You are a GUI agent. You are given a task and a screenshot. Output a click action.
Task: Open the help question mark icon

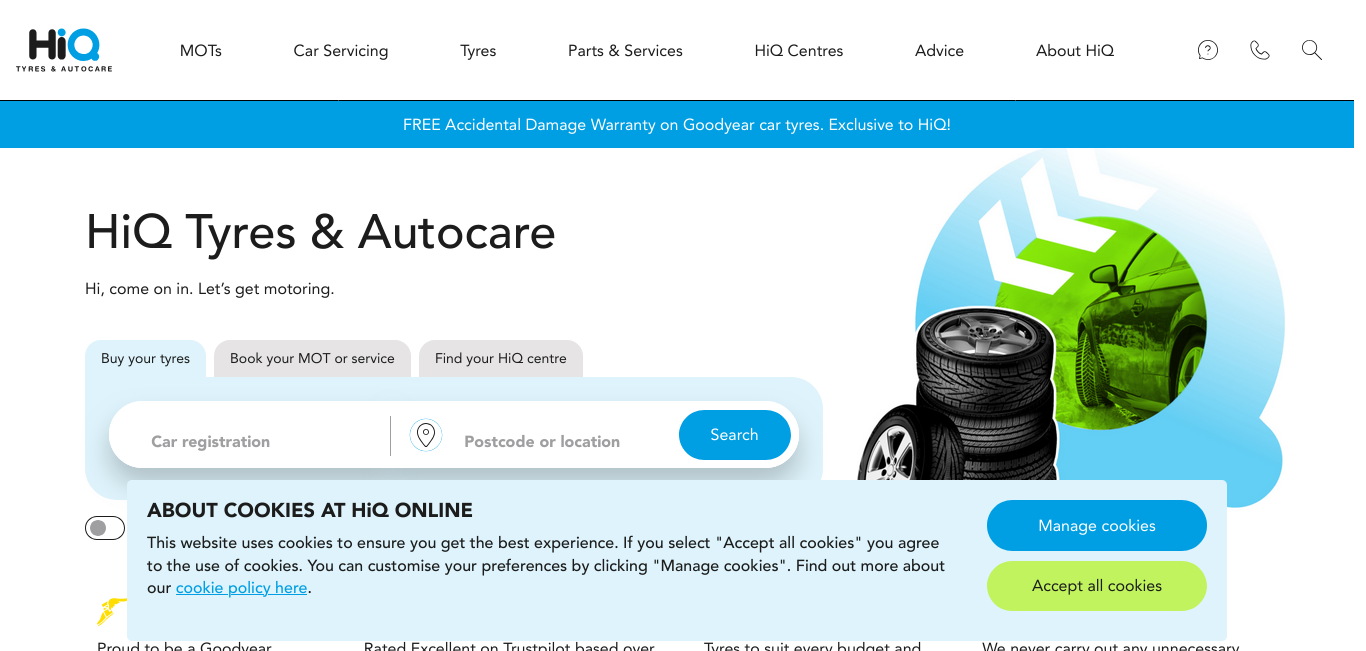[1208, 50]
